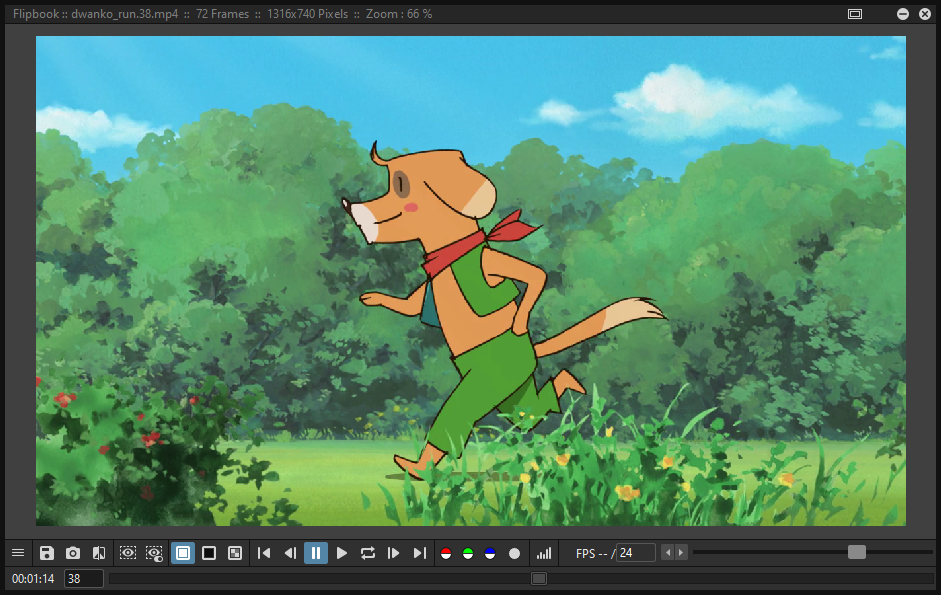Toggle white background view
Screen dimensions: 941x595
pos(183,553)
